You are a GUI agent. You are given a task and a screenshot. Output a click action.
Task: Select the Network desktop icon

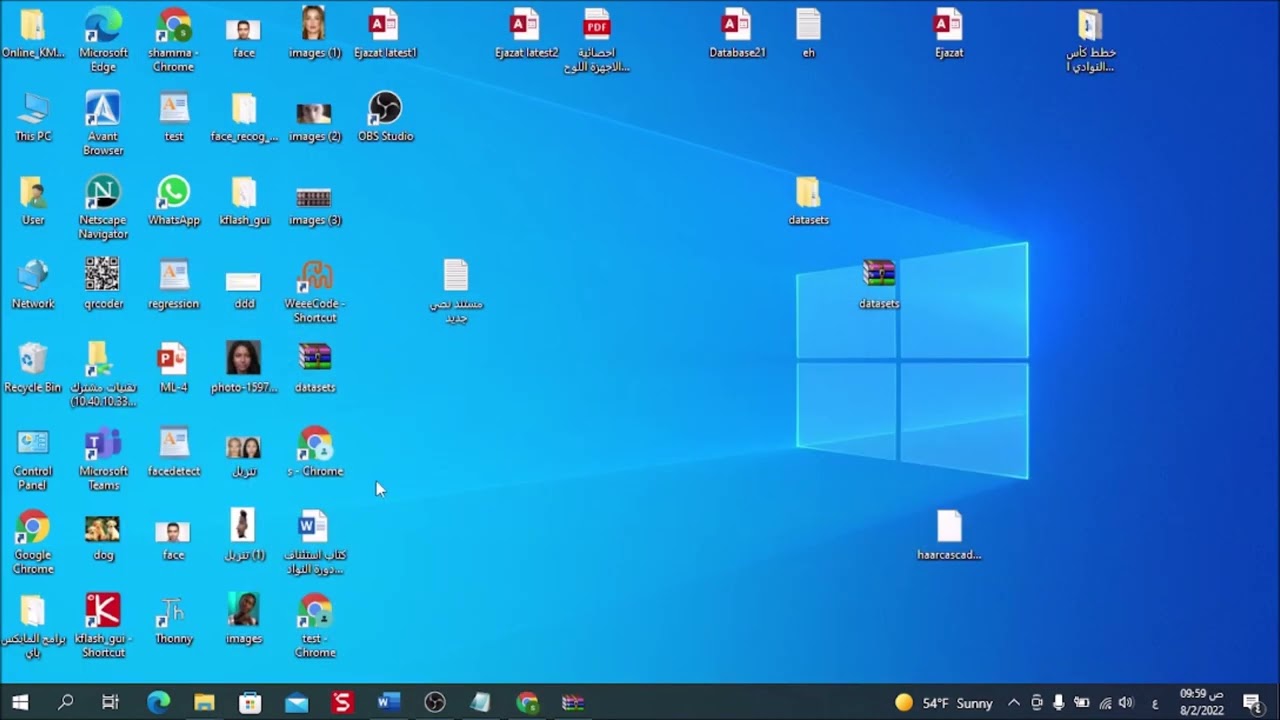tap(33, 285)
